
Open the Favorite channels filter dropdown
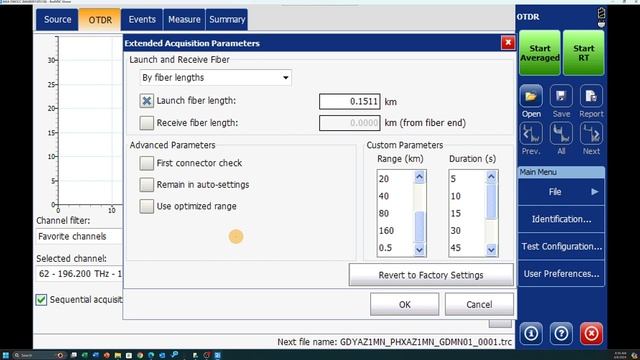[79, 236]
